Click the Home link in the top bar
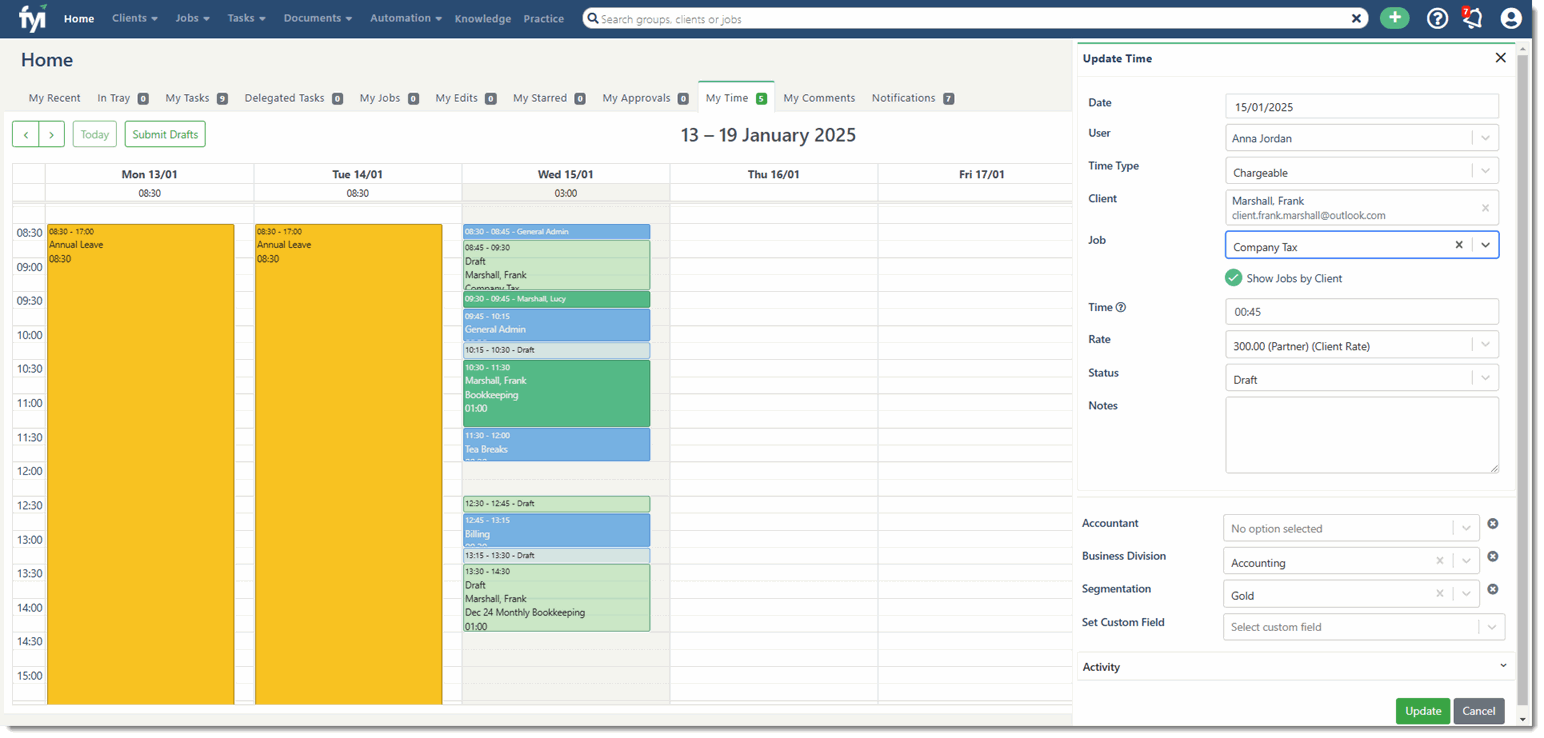The height and width of the screenshot is (738, 1544). click(79, 19)
